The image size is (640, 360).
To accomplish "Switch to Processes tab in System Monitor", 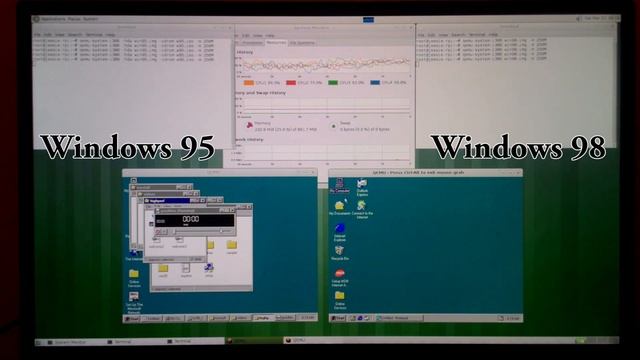I will click(252, 42).
